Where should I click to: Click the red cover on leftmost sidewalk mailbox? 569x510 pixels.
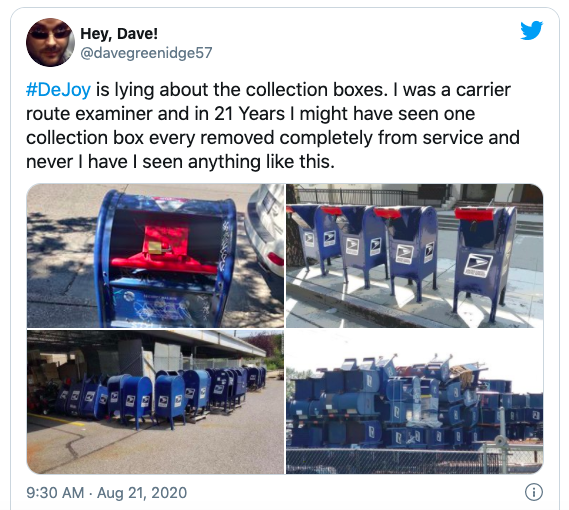click(290, 209)
